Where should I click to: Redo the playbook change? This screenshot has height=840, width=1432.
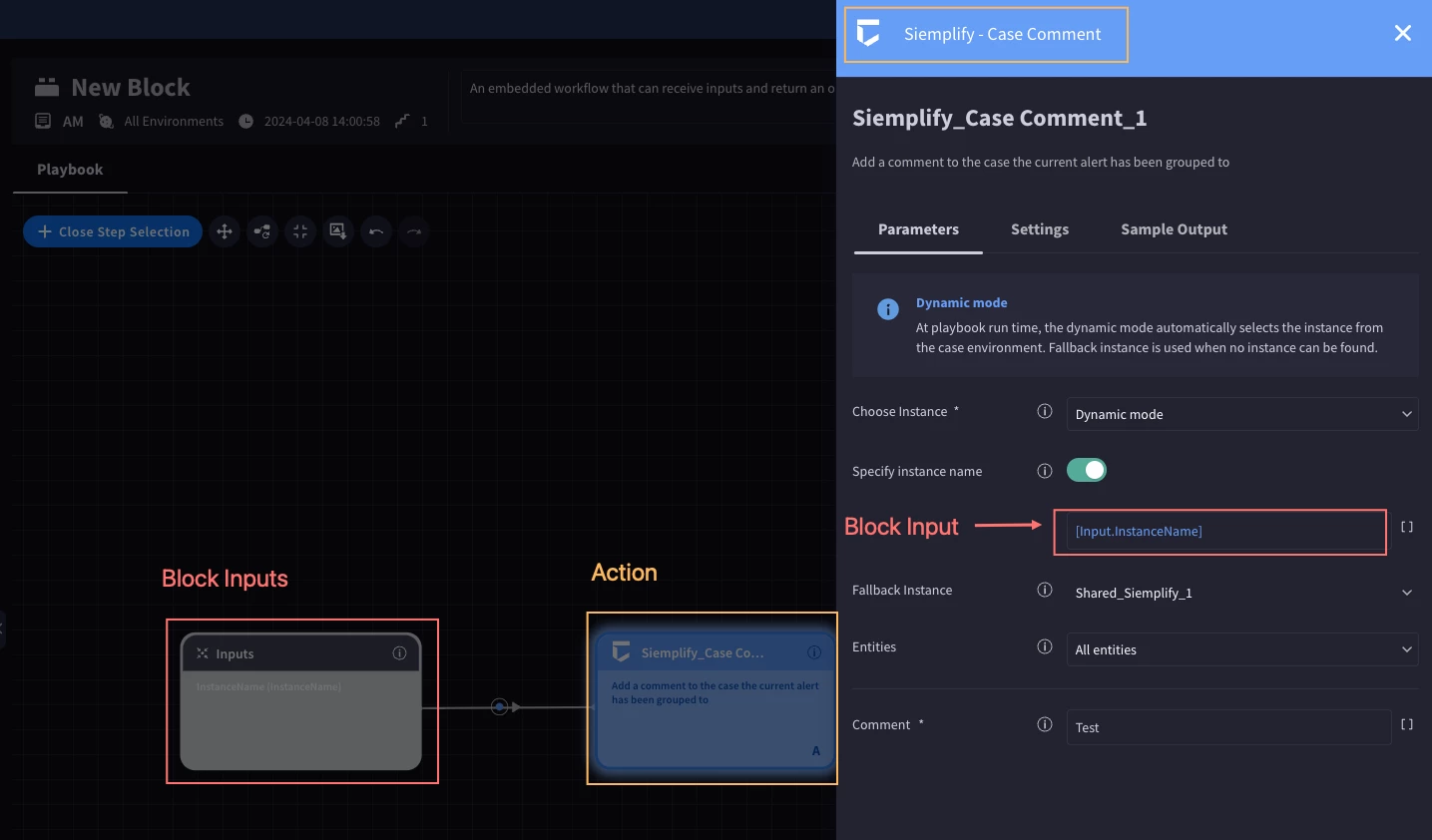pos(414,231)
